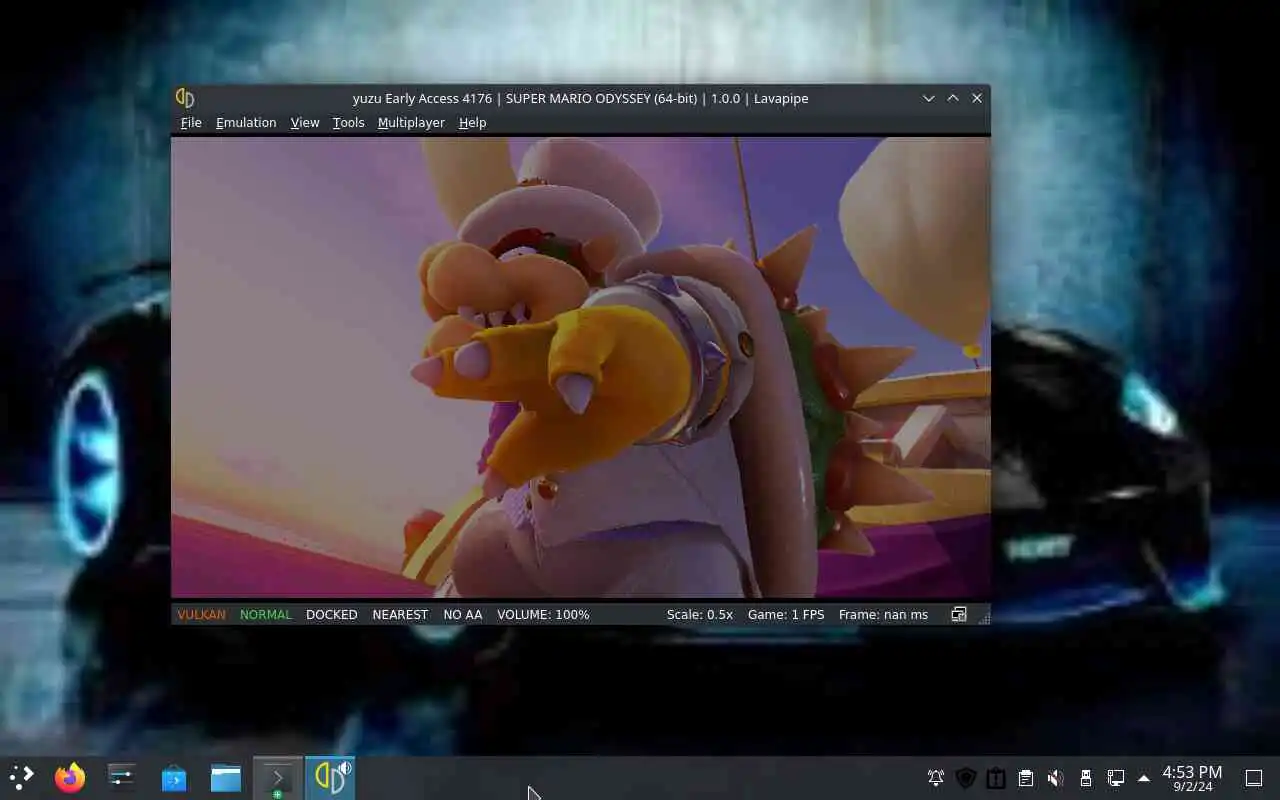
Task: Switch the NEAREST scaling filter setting
Action: click(x=399, y=614)
